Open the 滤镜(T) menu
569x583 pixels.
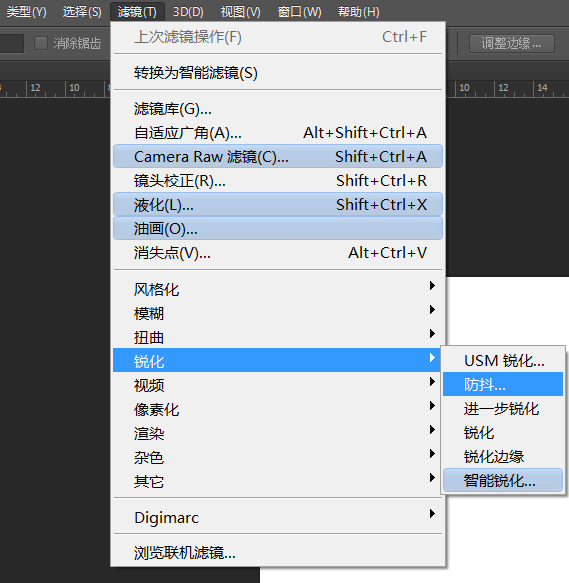pos(137,12)
